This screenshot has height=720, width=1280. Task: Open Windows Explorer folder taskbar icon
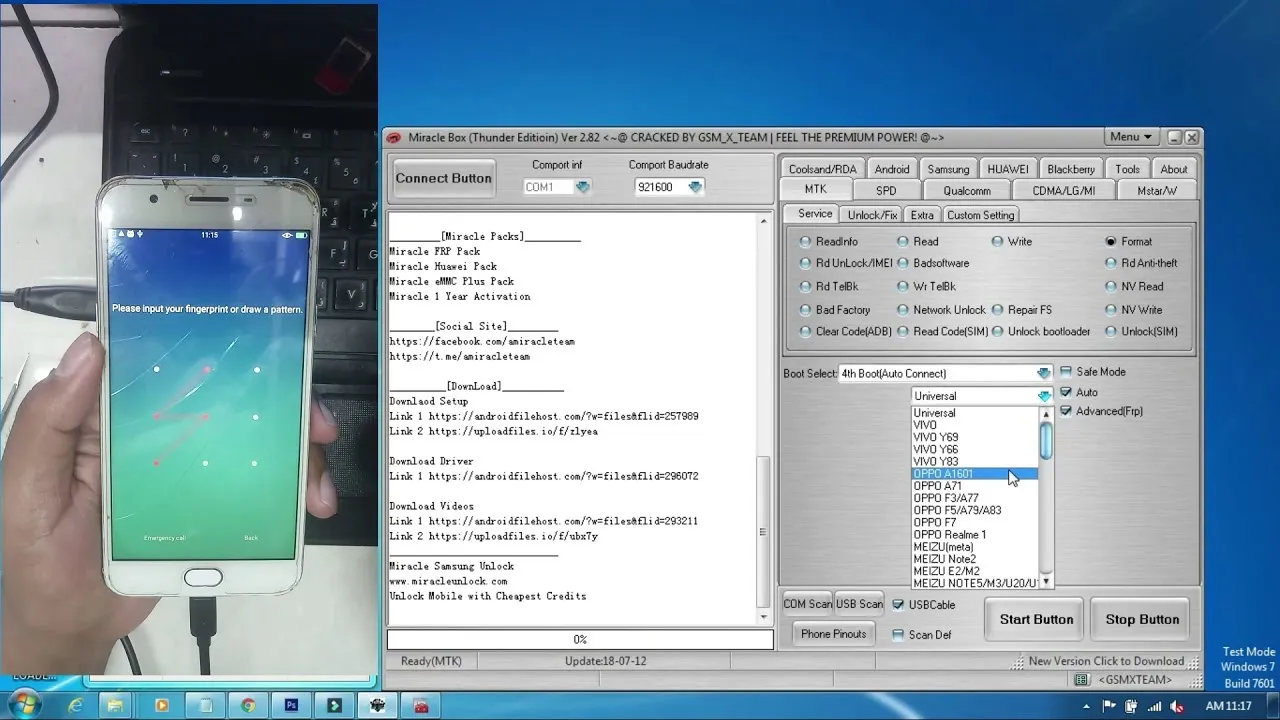click(x=117, y=705)
